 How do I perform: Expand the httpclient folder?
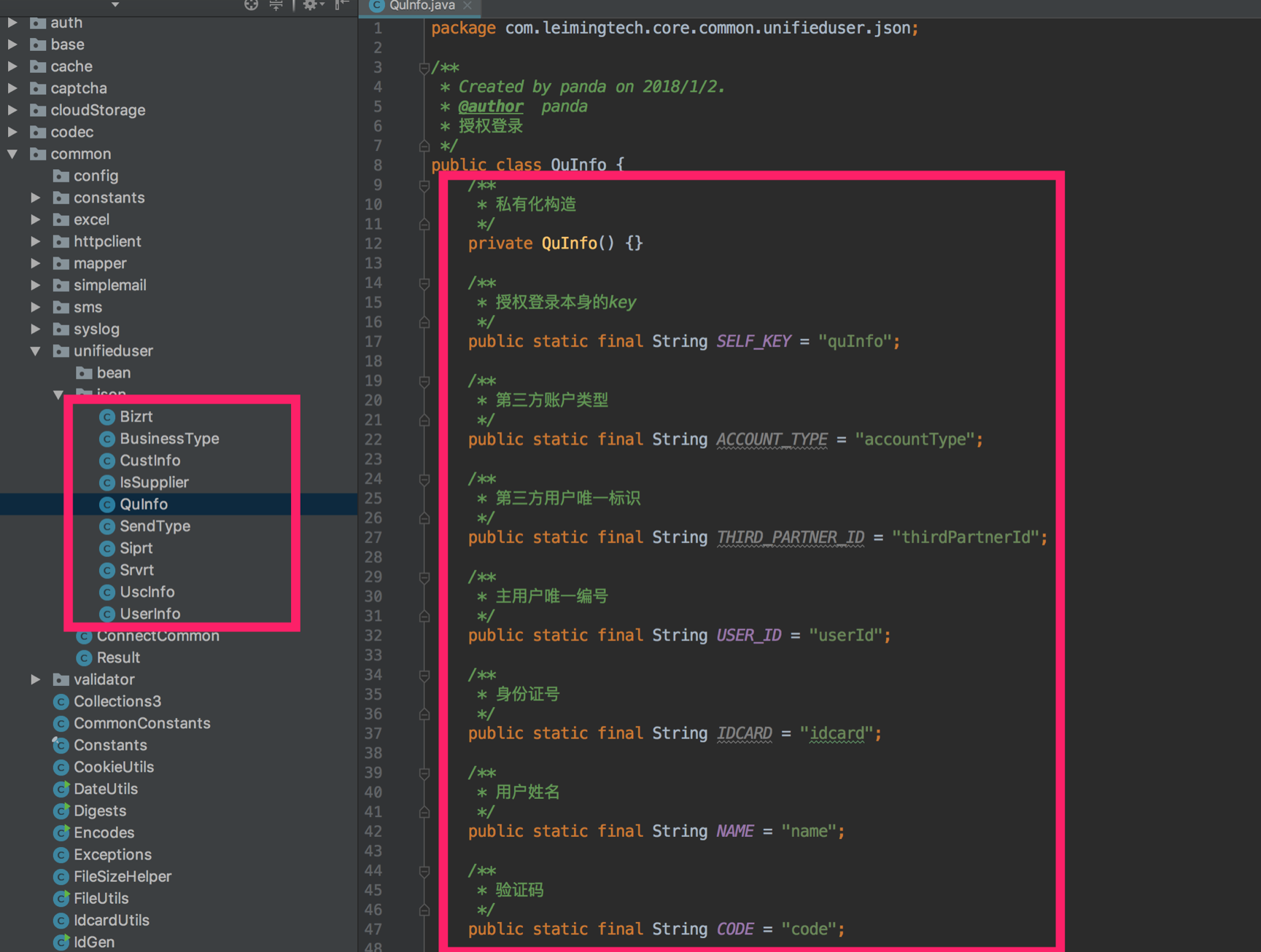36,241
